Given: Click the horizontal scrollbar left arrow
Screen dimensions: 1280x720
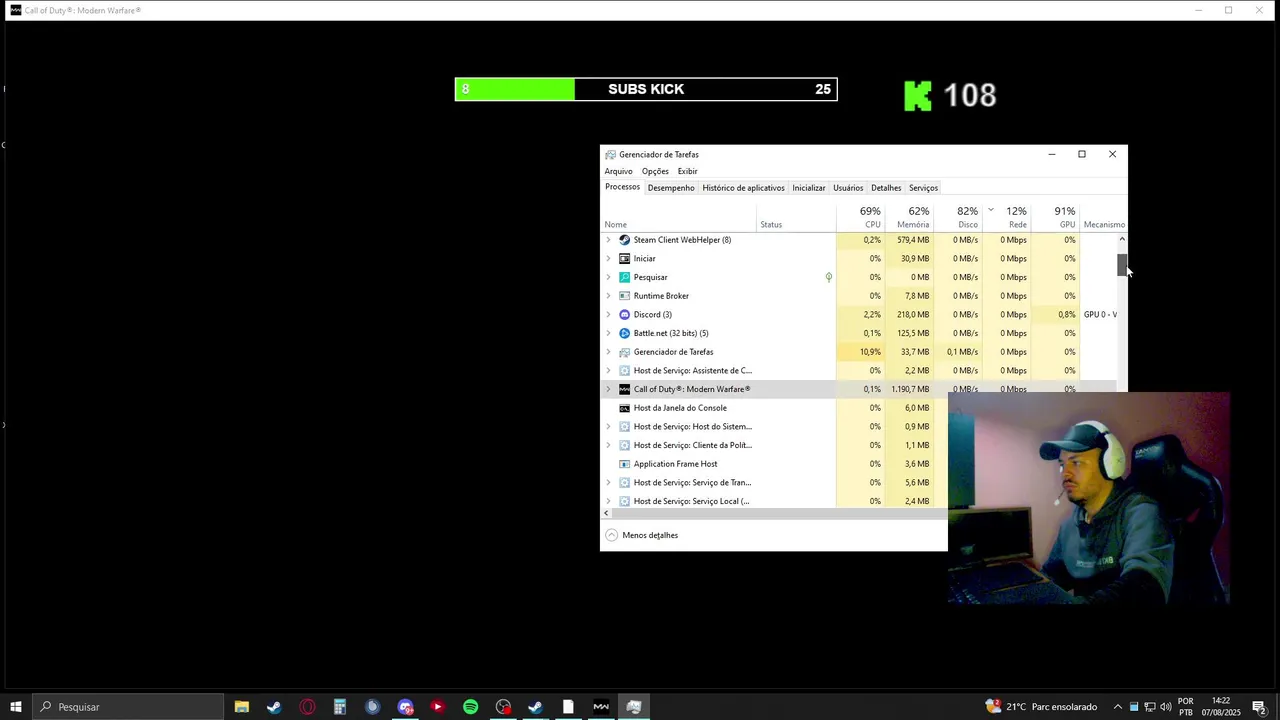Looking at the screenshot, I should pos(606,513).
